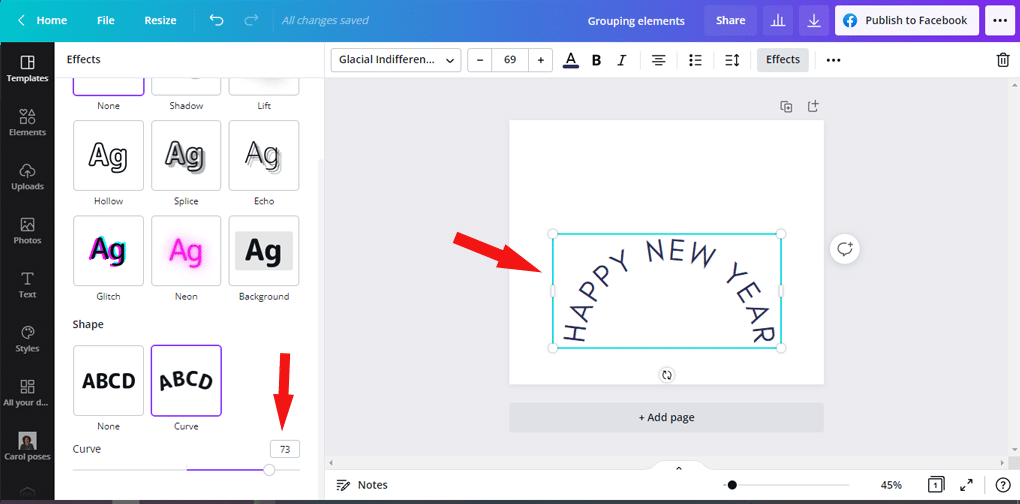This screenshot has height=504, width=1020.
Task: Click the Lift effect label
Action: click(264, 105)
